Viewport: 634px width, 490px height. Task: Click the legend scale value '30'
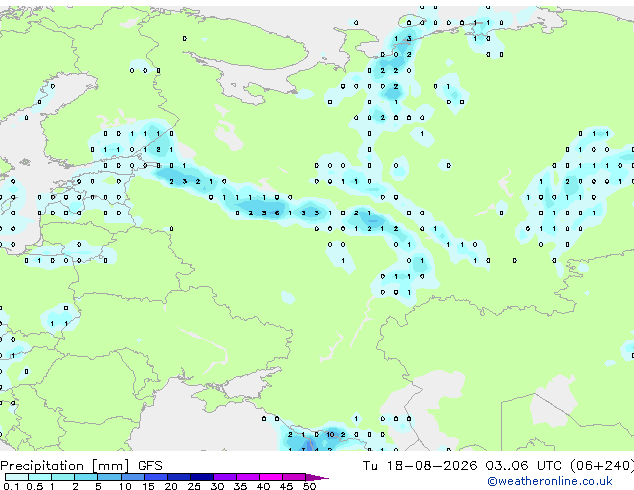pyautogui.click(x=217, y=486)
